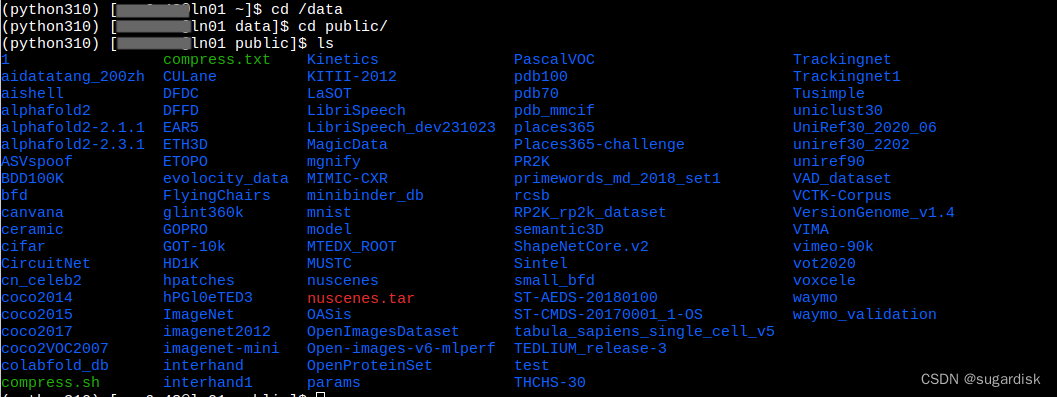This screenshot has height=397, width=1057.
Task: Click the CULane directory entry
Action: coord(189,77)
